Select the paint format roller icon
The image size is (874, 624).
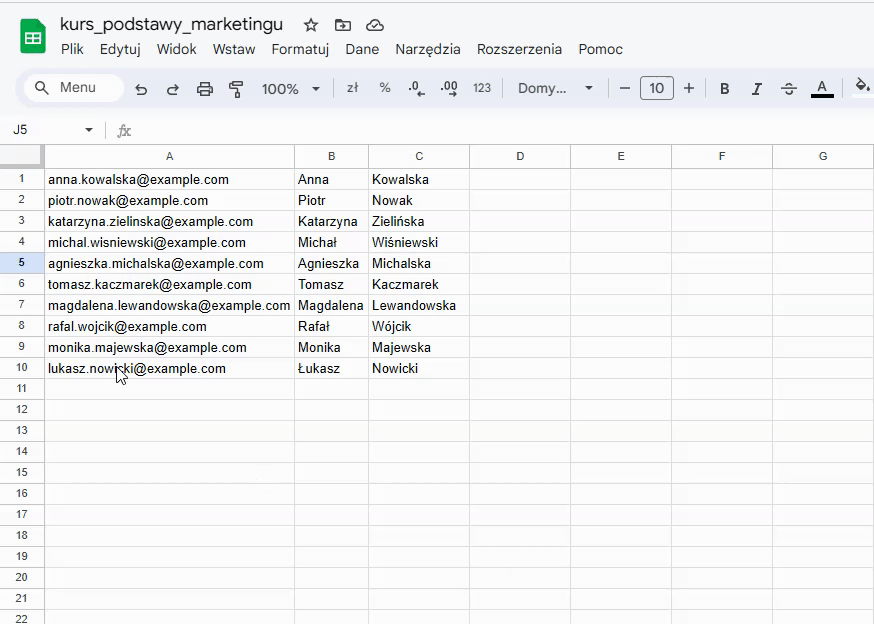236,89
